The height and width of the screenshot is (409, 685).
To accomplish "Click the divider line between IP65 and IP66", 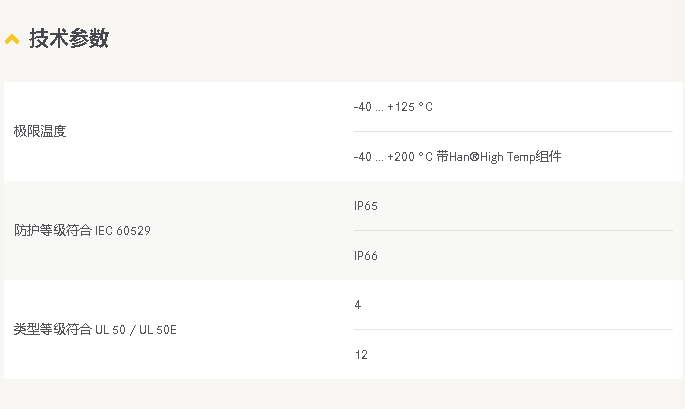I will (x=513, y=230).
